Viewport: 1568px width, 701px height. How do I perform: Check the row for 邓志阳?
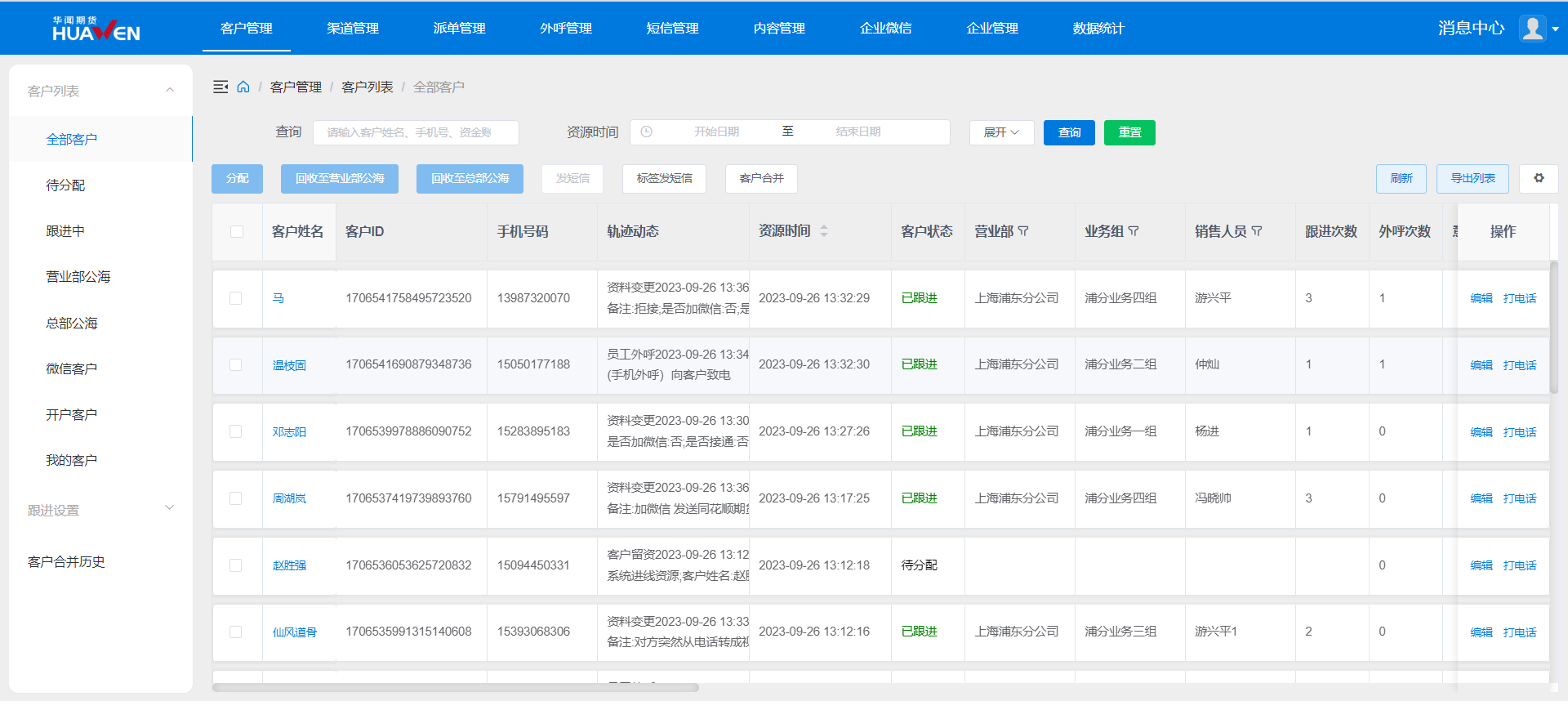236,431
